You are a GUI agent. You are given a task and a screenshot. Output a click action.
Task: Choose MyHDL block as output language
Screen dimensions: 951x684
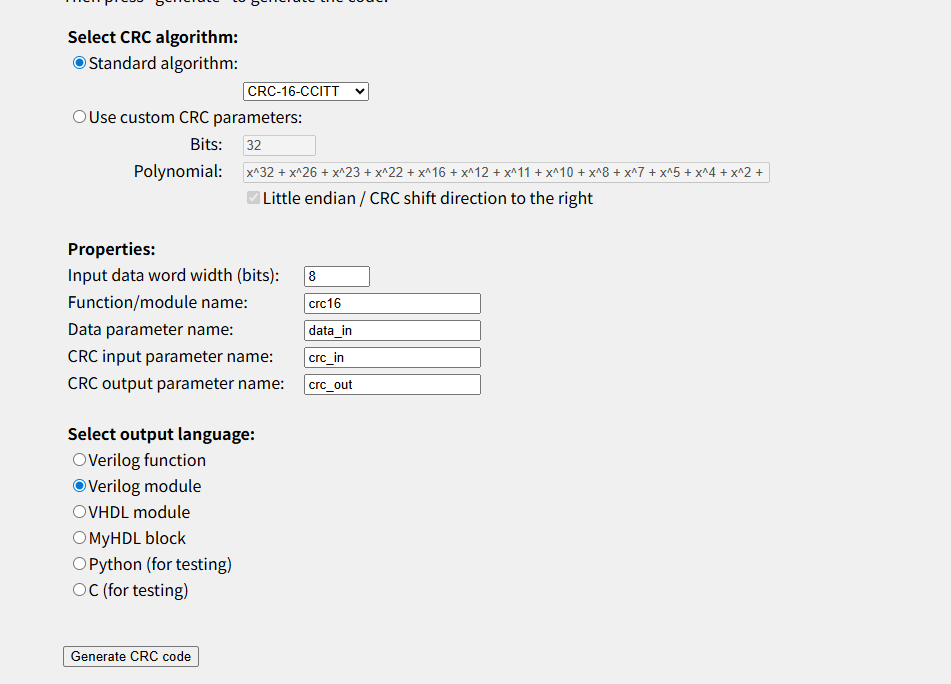(x=80, y=538)
